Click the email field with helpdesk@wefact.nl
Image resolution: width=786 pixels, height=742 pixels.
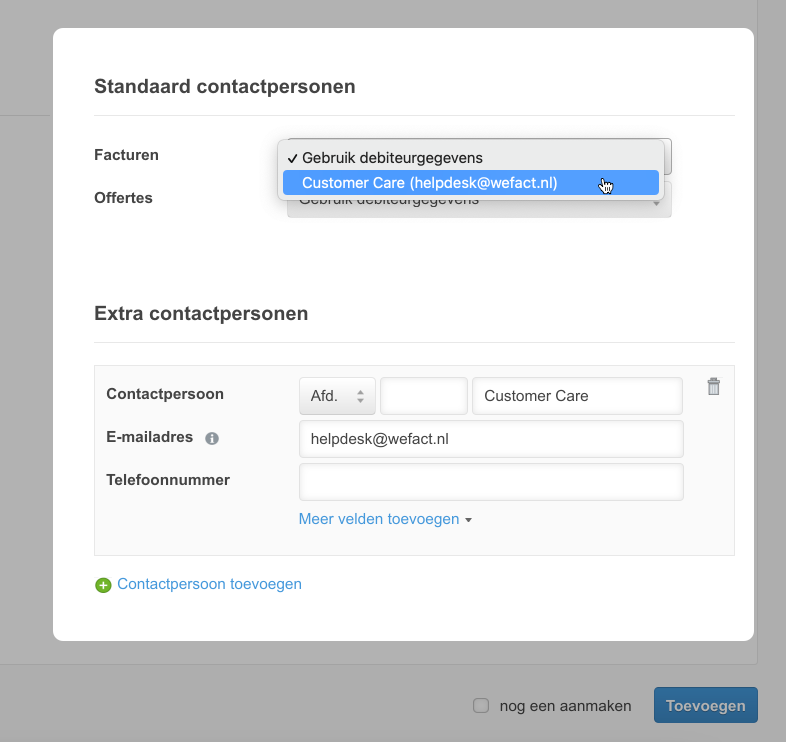click(x=490, y=439)
